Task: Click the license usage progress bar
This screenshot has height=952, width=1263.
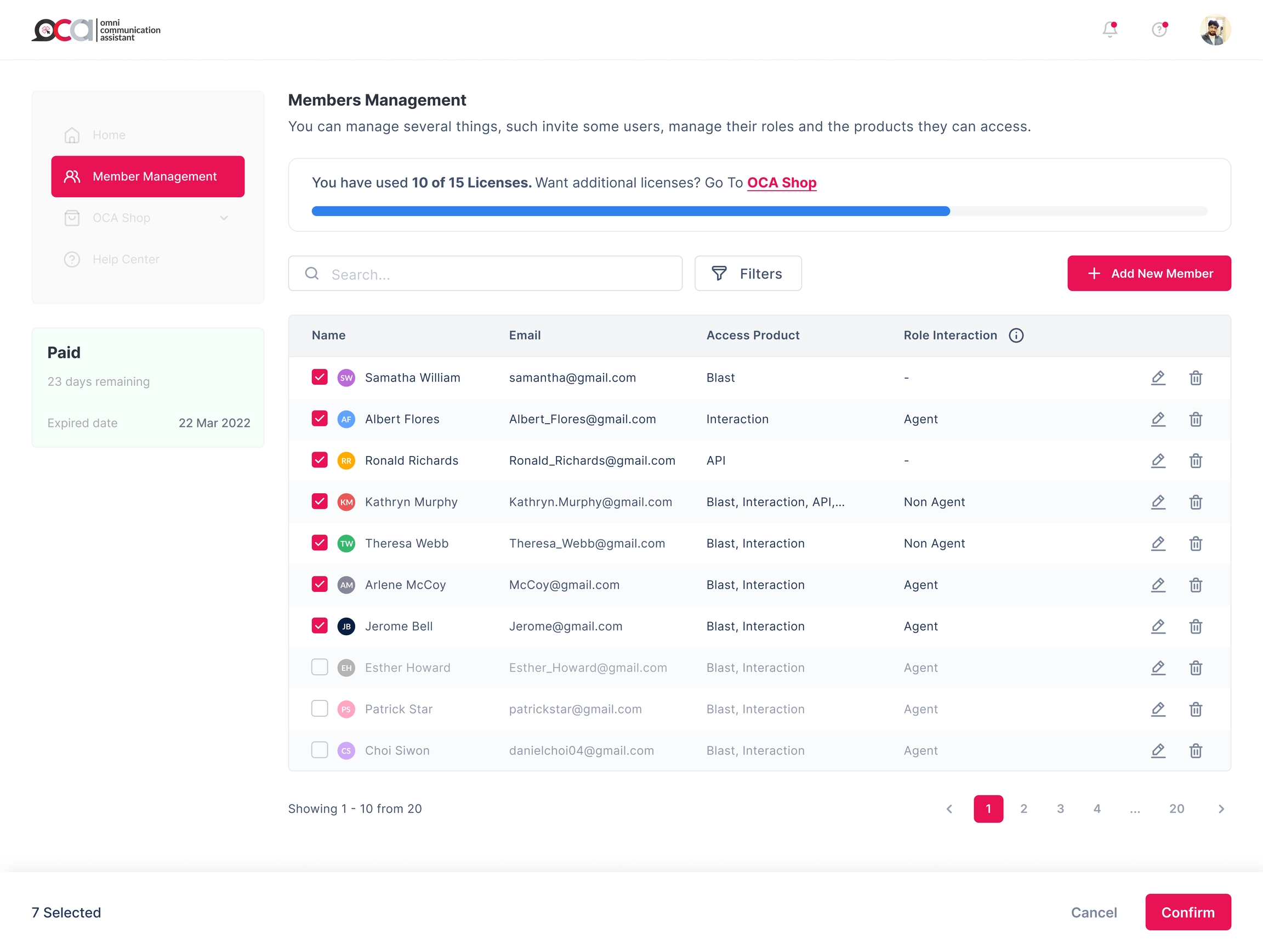Action: pyautogui.click(x=759, y=212)
